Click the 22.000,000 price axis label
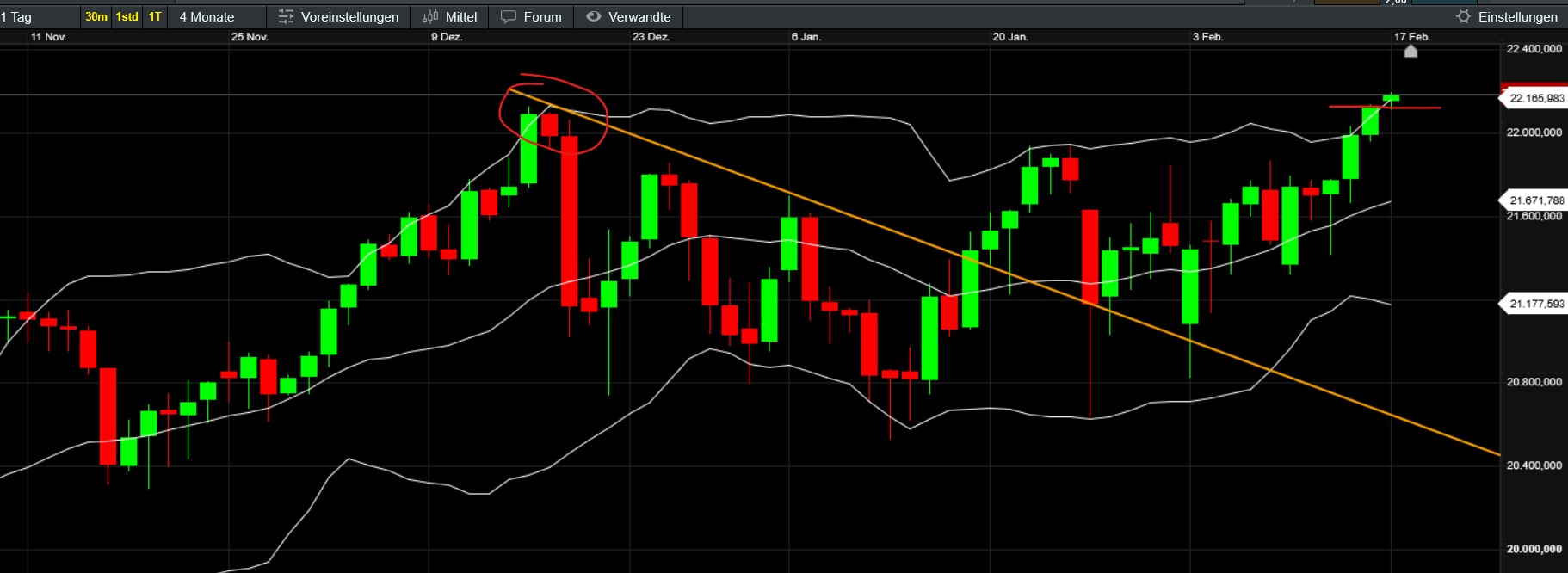 pos(1534,132)
